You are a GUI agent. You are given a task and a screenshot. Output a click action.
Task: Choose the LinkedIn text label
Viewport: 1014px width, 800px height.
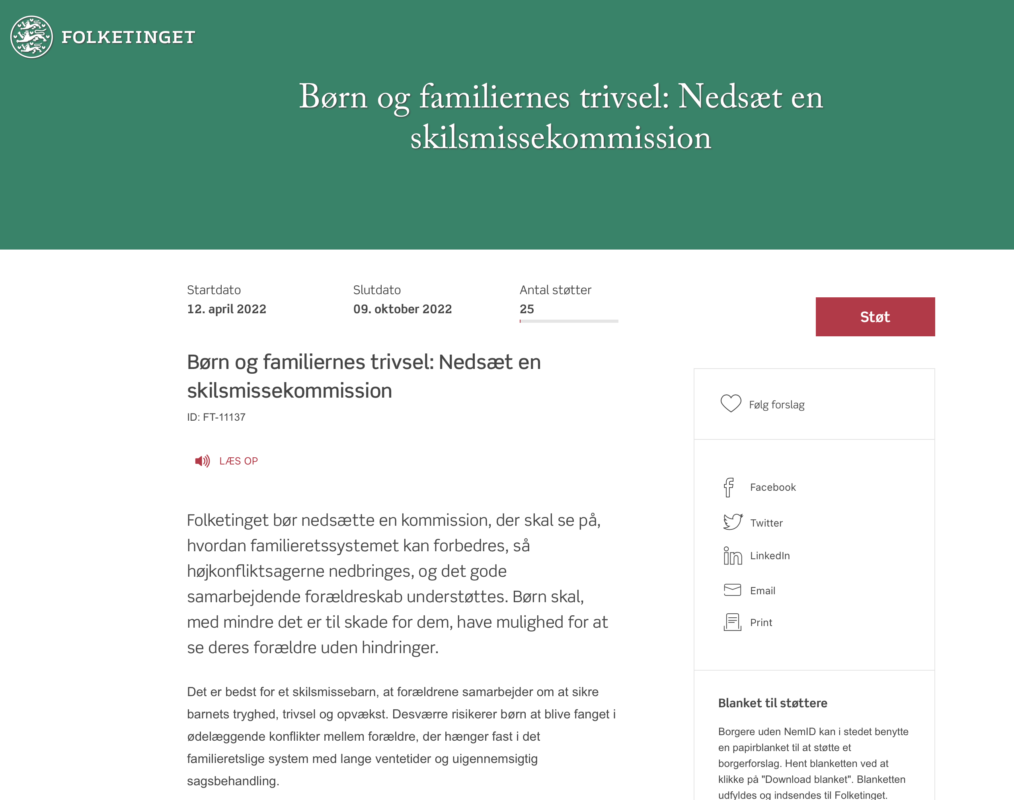tap(770, 556)
